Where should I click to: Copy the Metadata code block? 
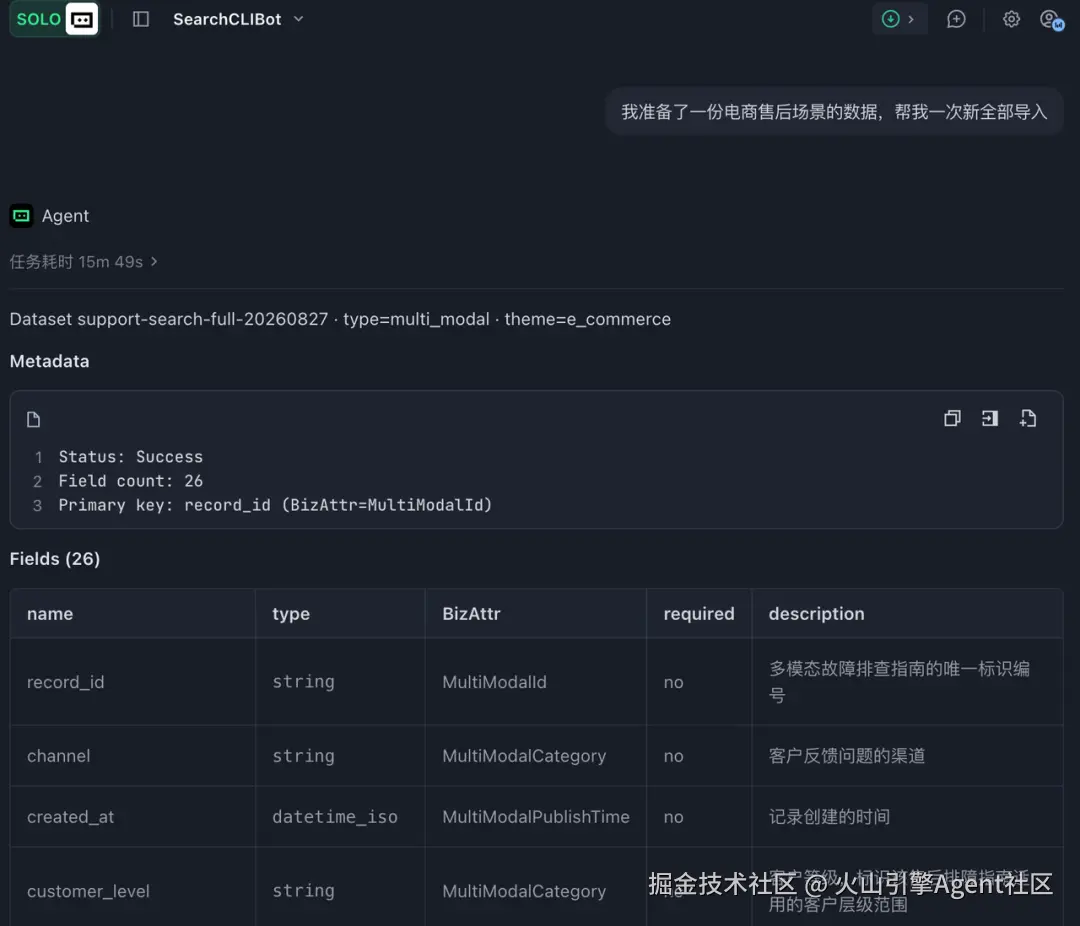pyautogui.click(x=952, y=418)
